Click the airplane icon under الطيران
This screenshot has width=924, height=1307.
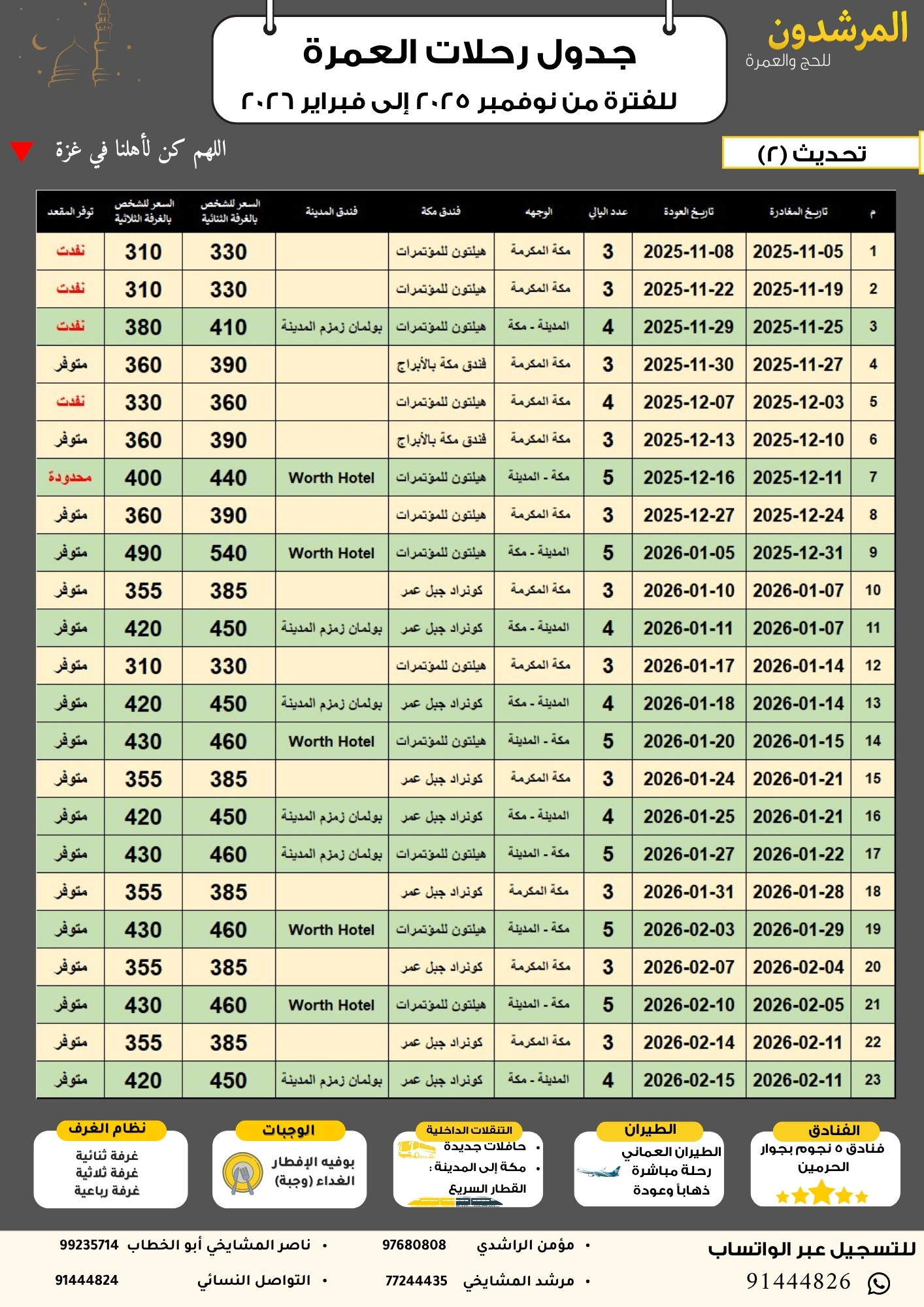click(598, 1171)
